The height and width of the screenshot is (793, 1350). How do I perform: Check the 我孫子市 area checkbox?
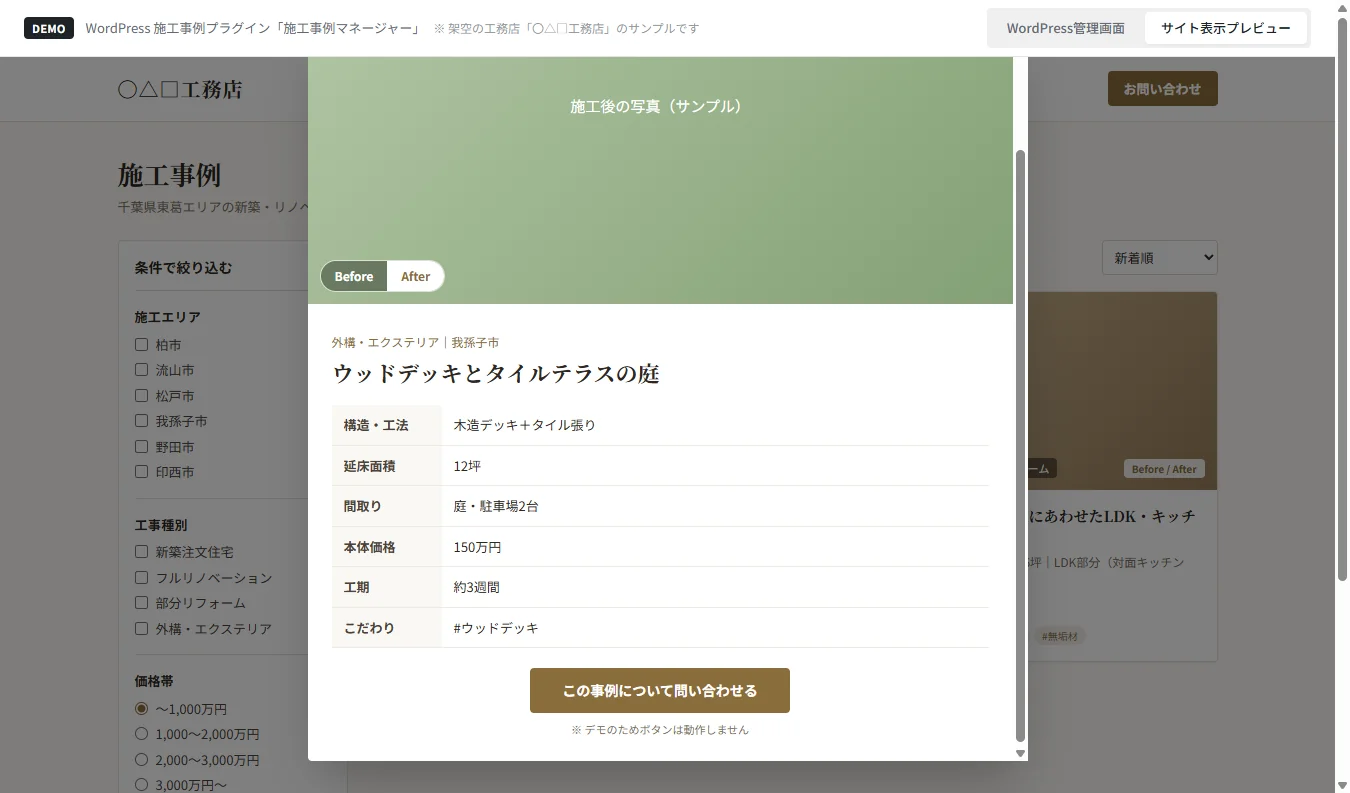click(141, 421)
